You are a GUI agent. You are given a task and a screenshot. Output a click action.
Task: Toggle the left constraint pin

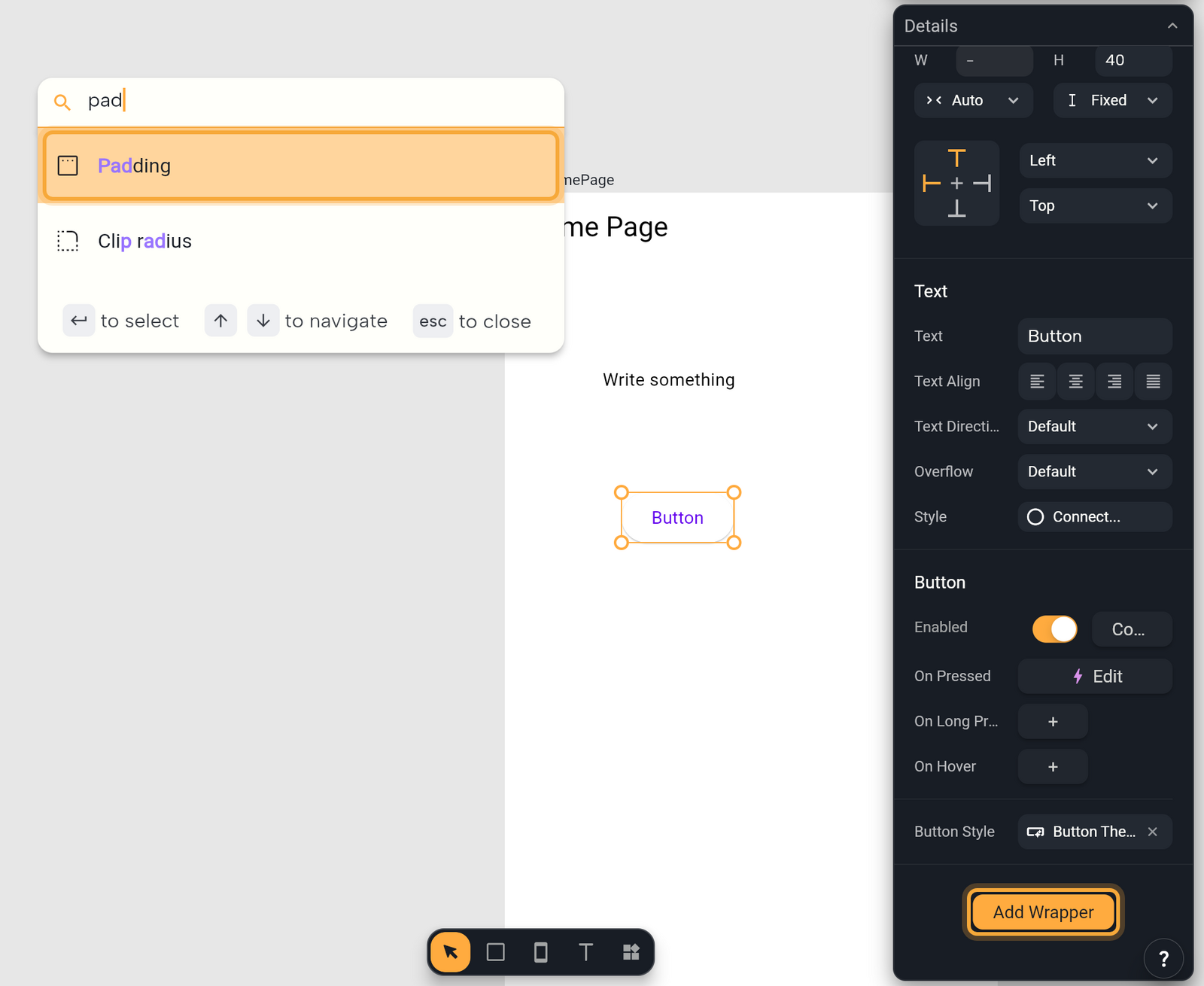(x=932, y=183)
